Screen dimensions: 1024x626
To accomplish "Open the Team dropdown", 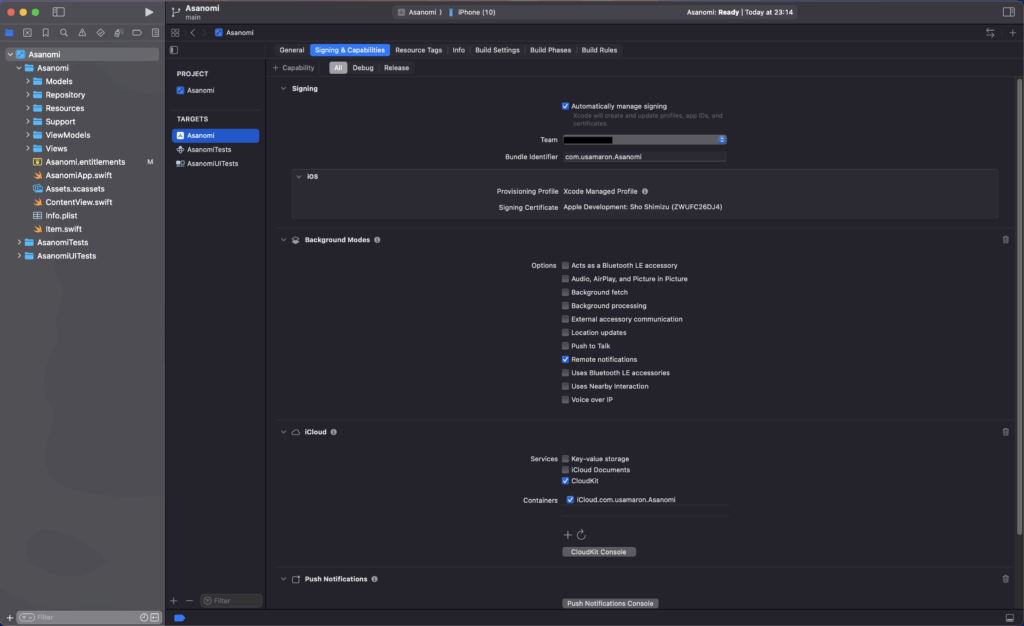I will [644, 140].
